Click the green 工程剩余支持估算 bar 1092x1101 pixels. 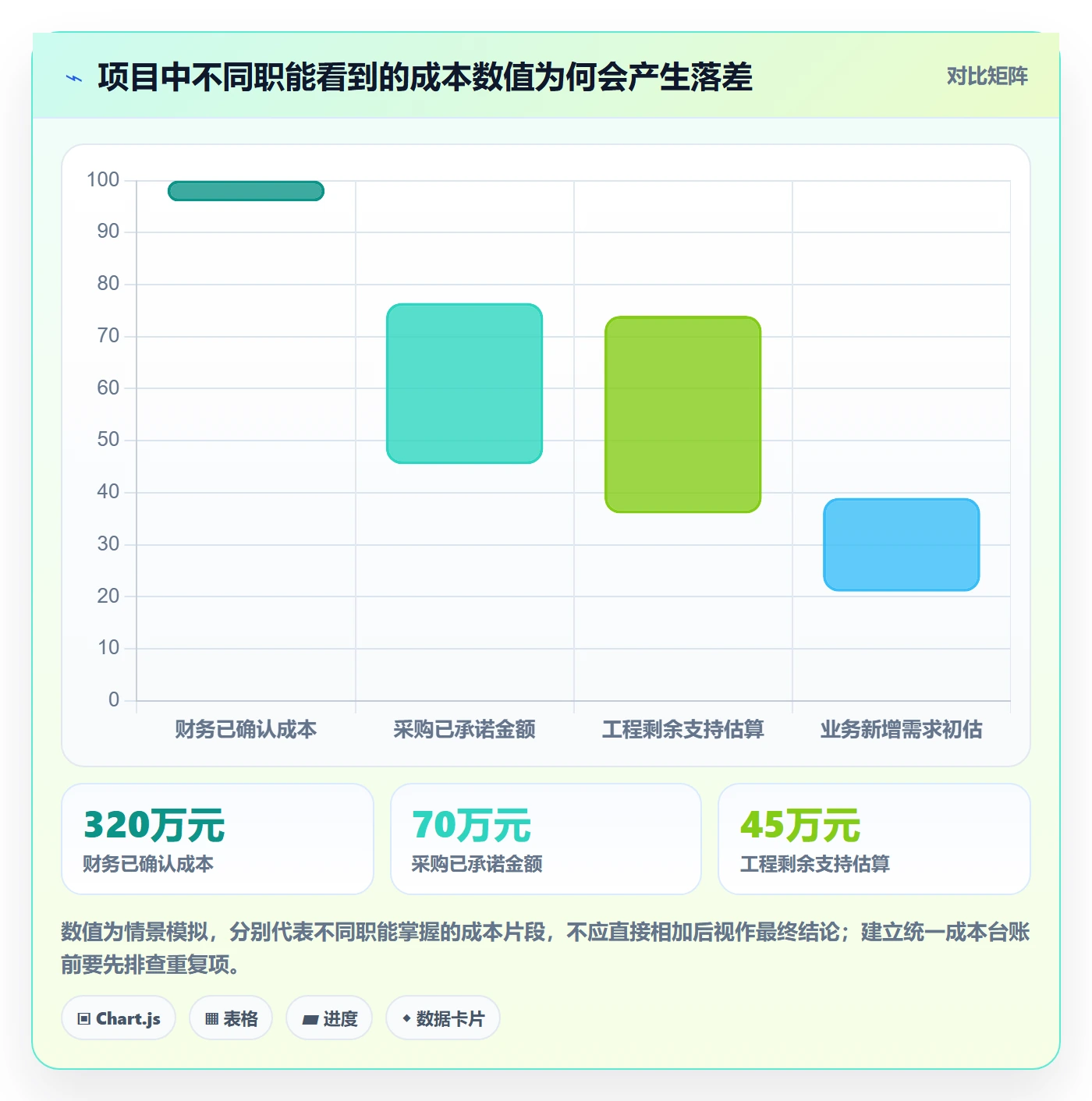coord(682,415)
